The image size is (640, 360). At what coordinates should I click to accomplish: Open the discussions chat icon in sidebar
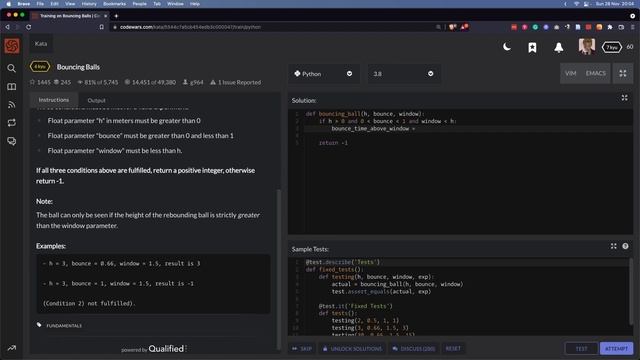tap(11, 141)
